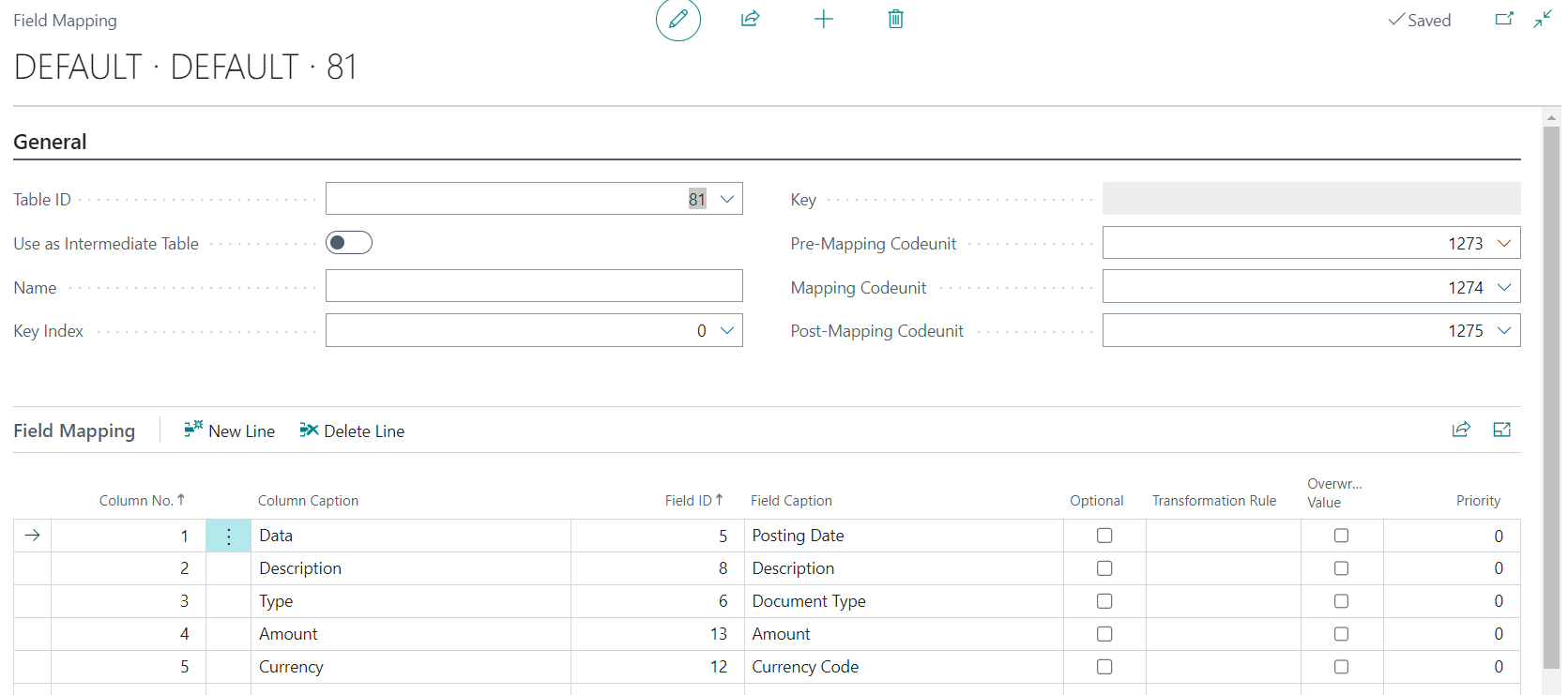Click share icon in Field Mapping section

coord(1461,430)
